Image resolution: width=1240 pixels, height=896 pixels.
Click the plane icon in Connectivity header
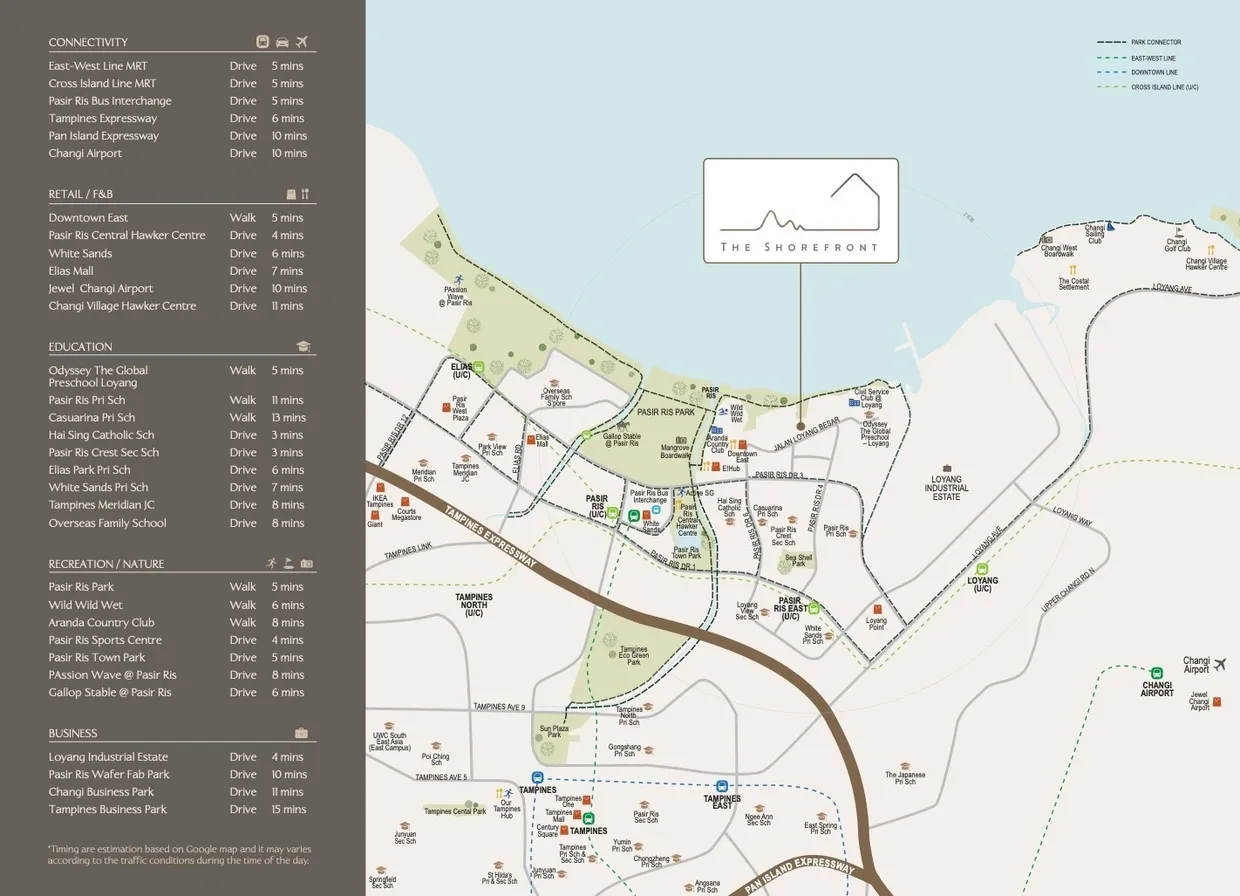pyautogui.click(x=302, y=42)
